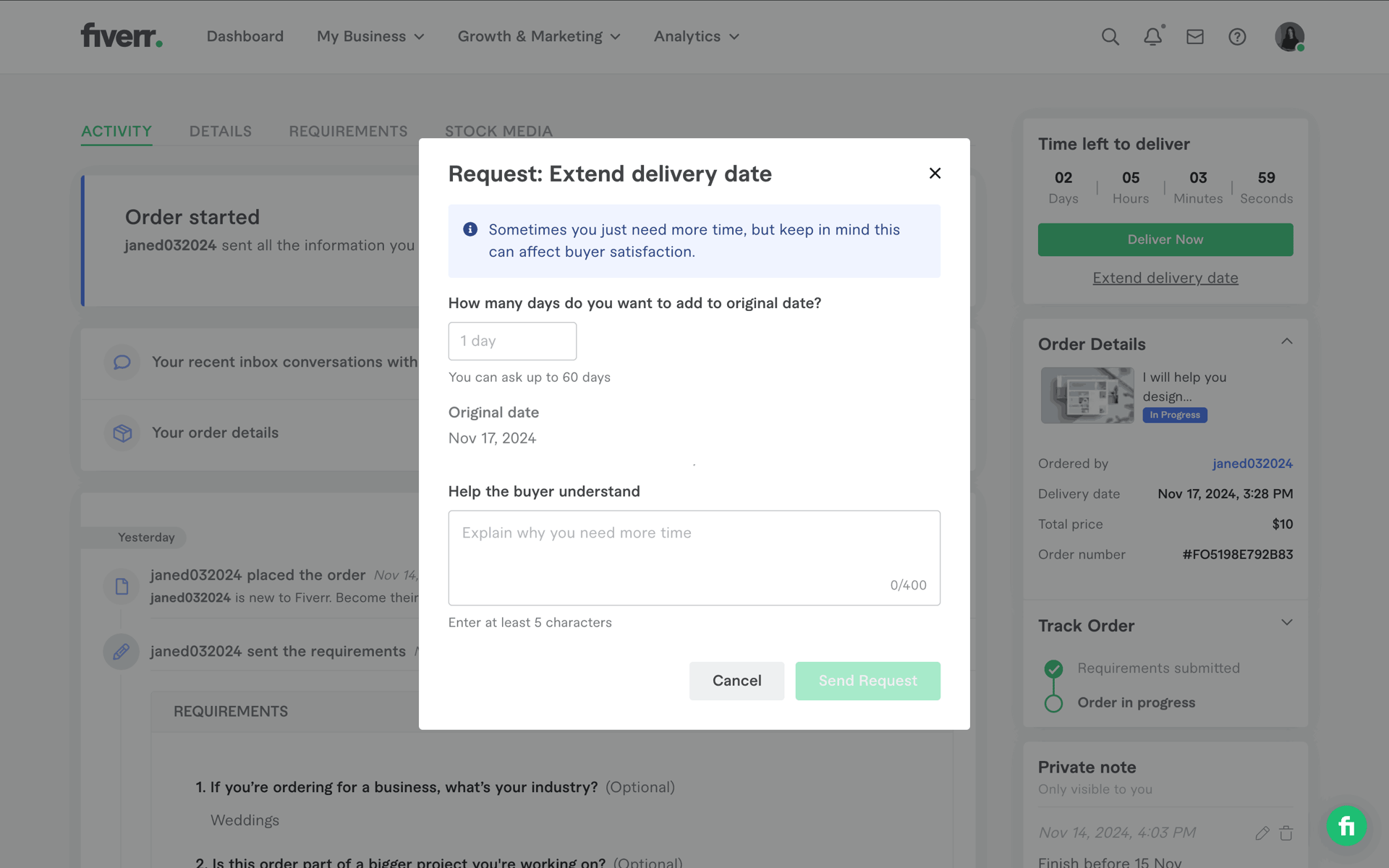The height and width of the screenshot is (868, 1389).
Task: Click the Private note heading
Action: coord(1087,767)
